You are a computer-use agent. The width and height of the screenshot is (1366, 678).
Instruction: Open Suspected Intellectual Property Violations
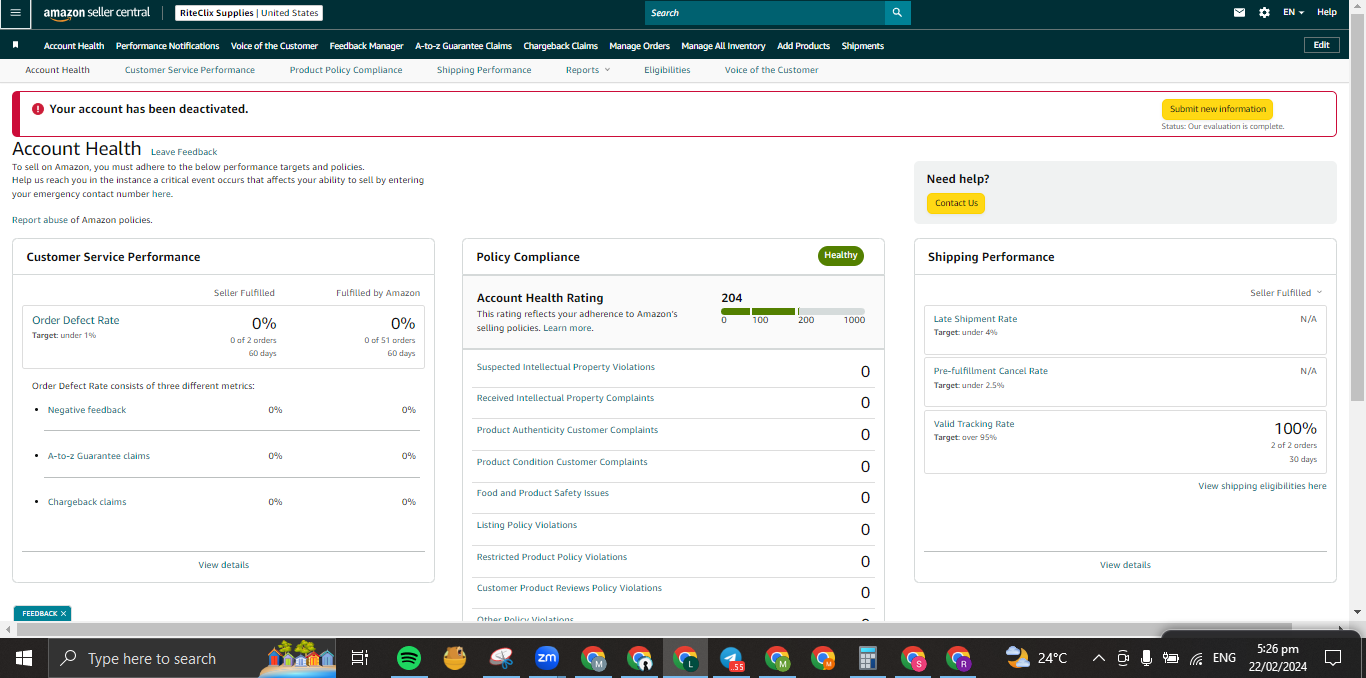[566, 367]
